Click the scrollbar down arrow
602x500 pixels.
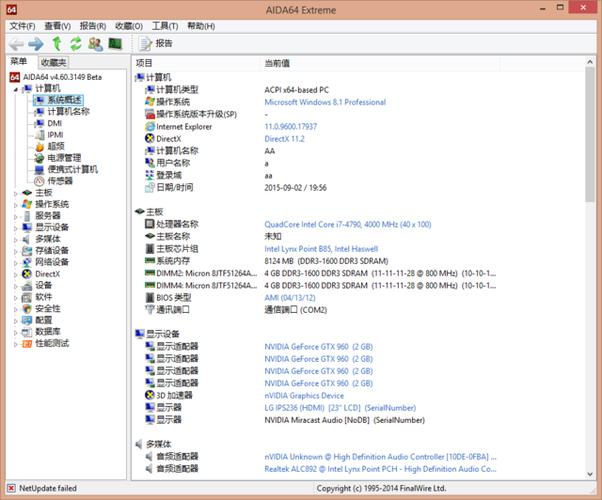click(x=590, y=474)
